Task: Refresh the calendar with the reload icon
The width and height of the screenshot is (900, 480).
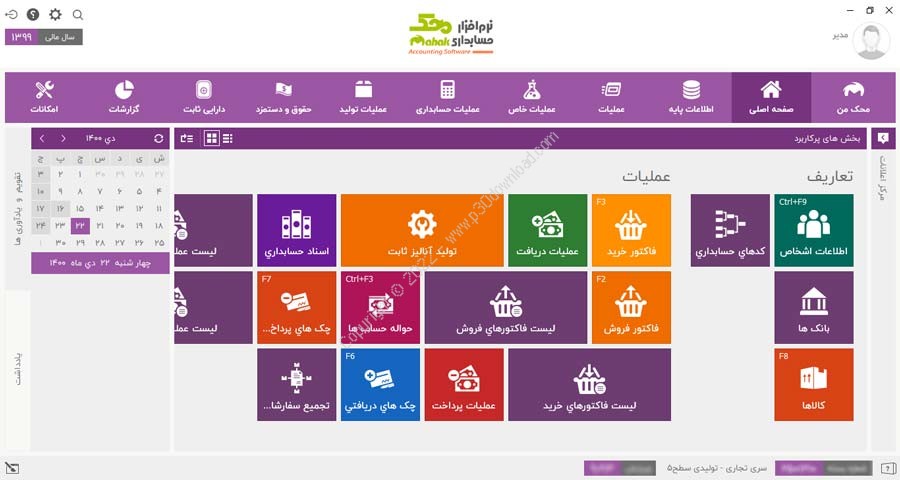Action: click(158, 138)
